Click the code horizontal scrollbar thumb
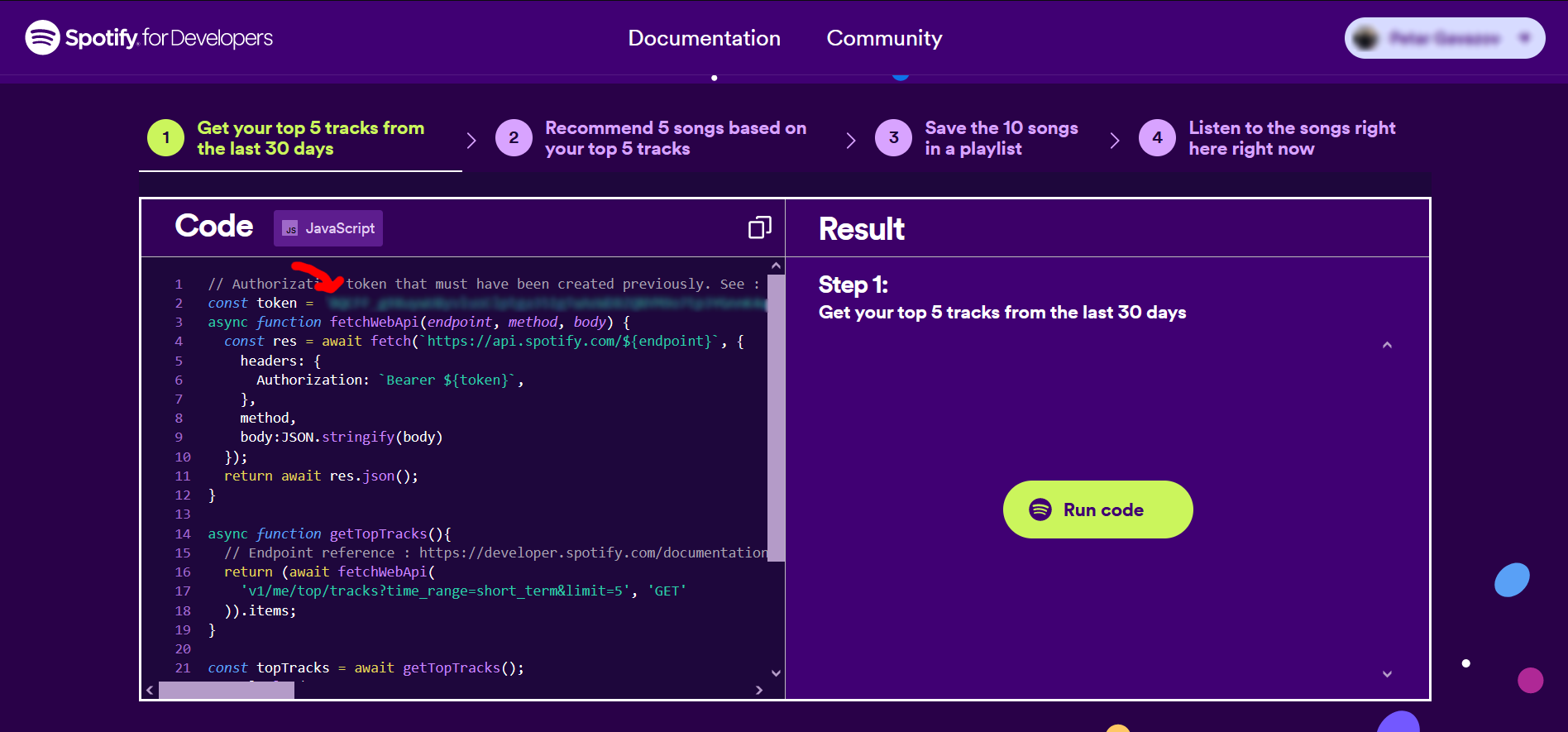Viewport: 1568px width, 732px height. point(227,690)
